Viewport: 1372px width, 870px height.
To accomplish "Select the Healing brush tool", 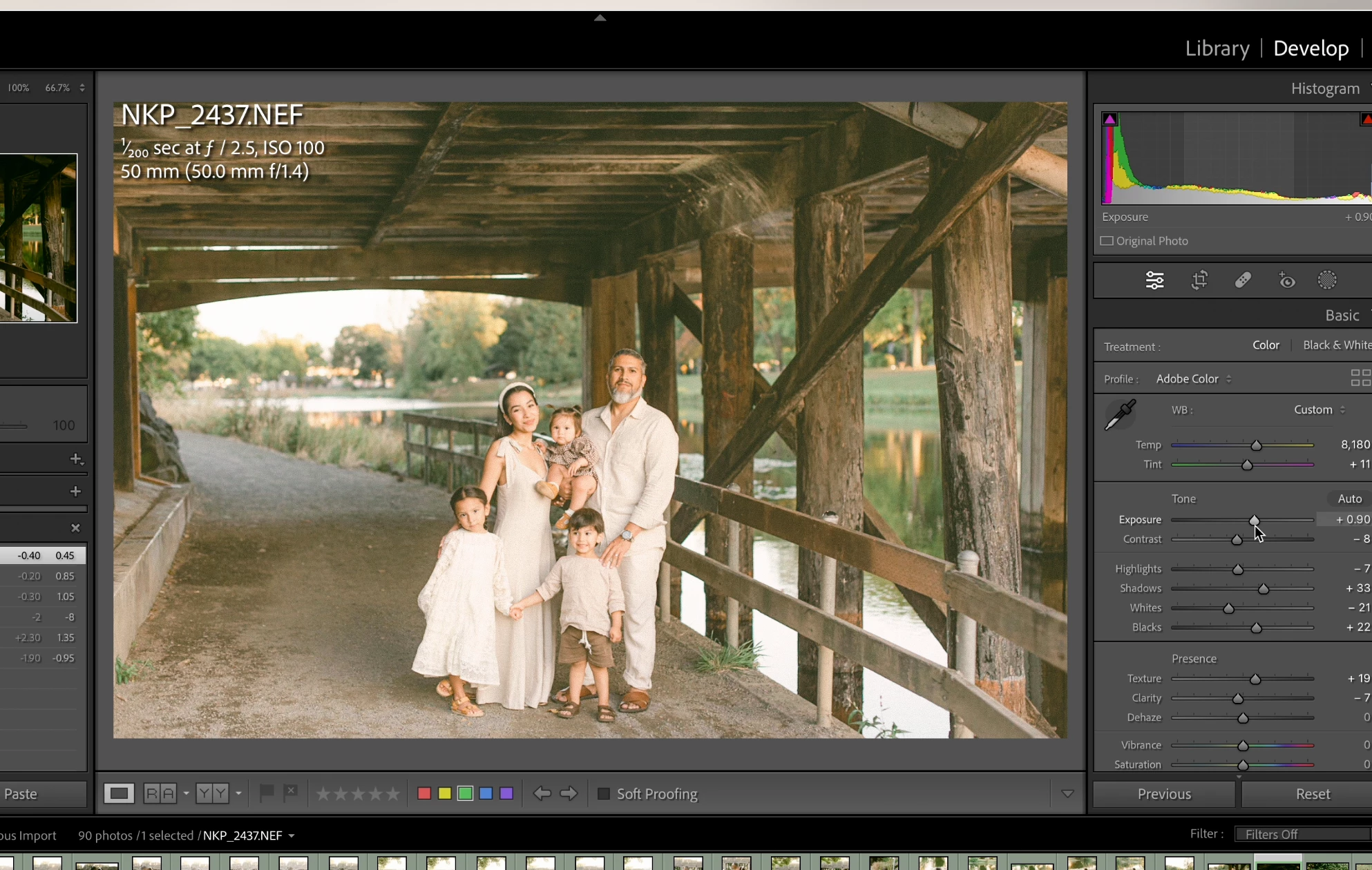I will [x=1243, y=280].
